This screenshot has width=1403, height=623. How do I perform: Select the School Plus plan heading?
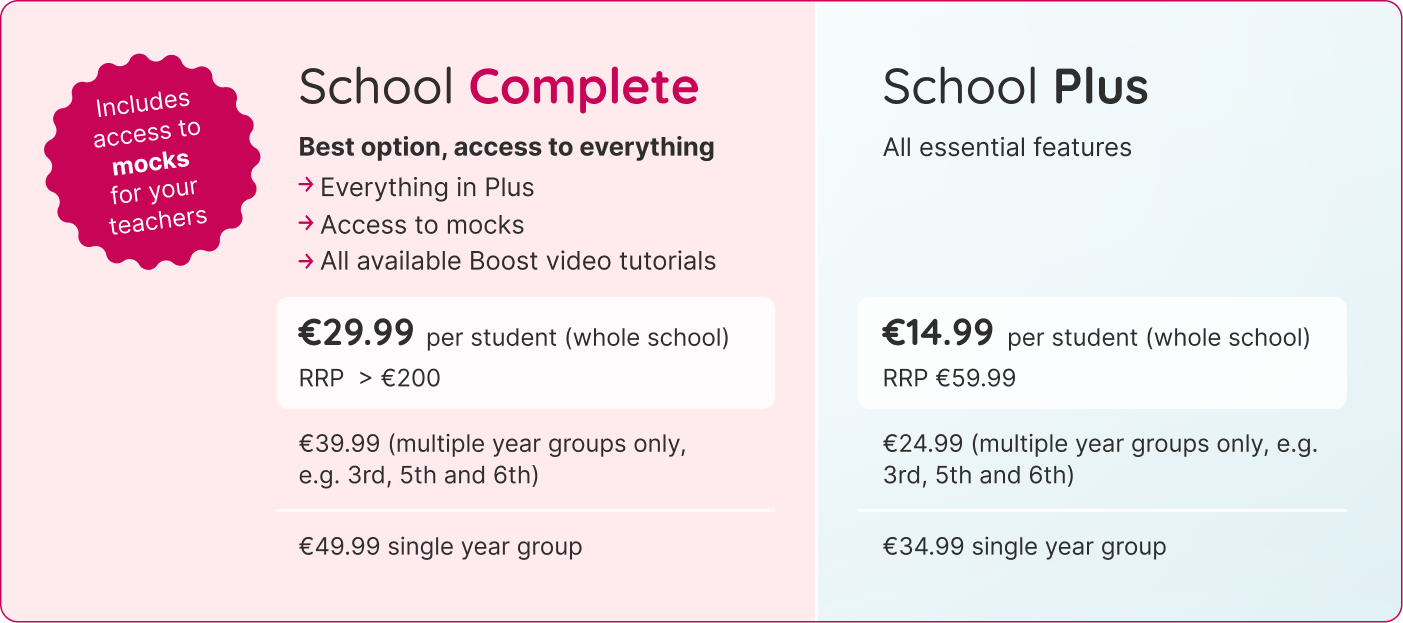pyautogui.click(x=1015, y=87)
